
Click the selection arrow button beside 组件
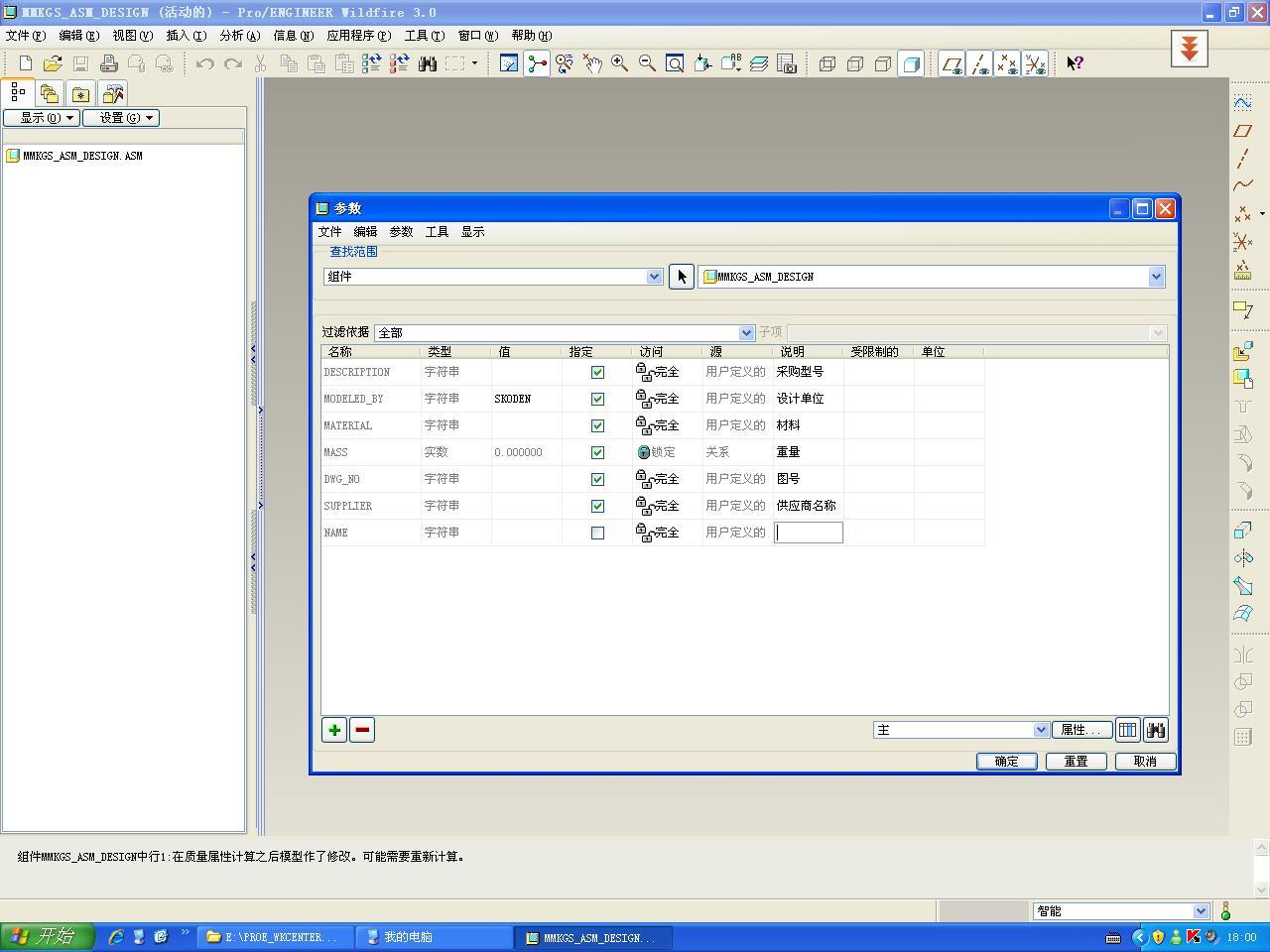(x=681, y=277)
